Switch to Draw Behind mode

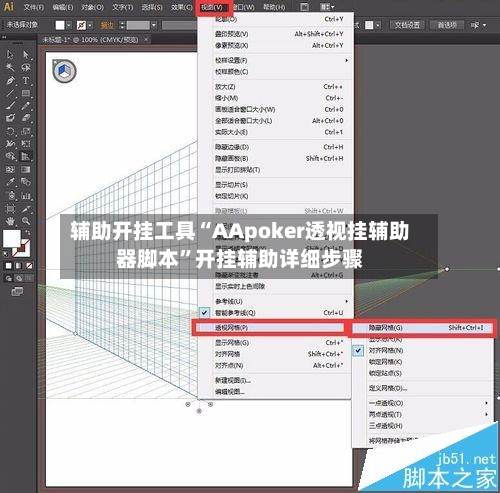pos(19,278)
